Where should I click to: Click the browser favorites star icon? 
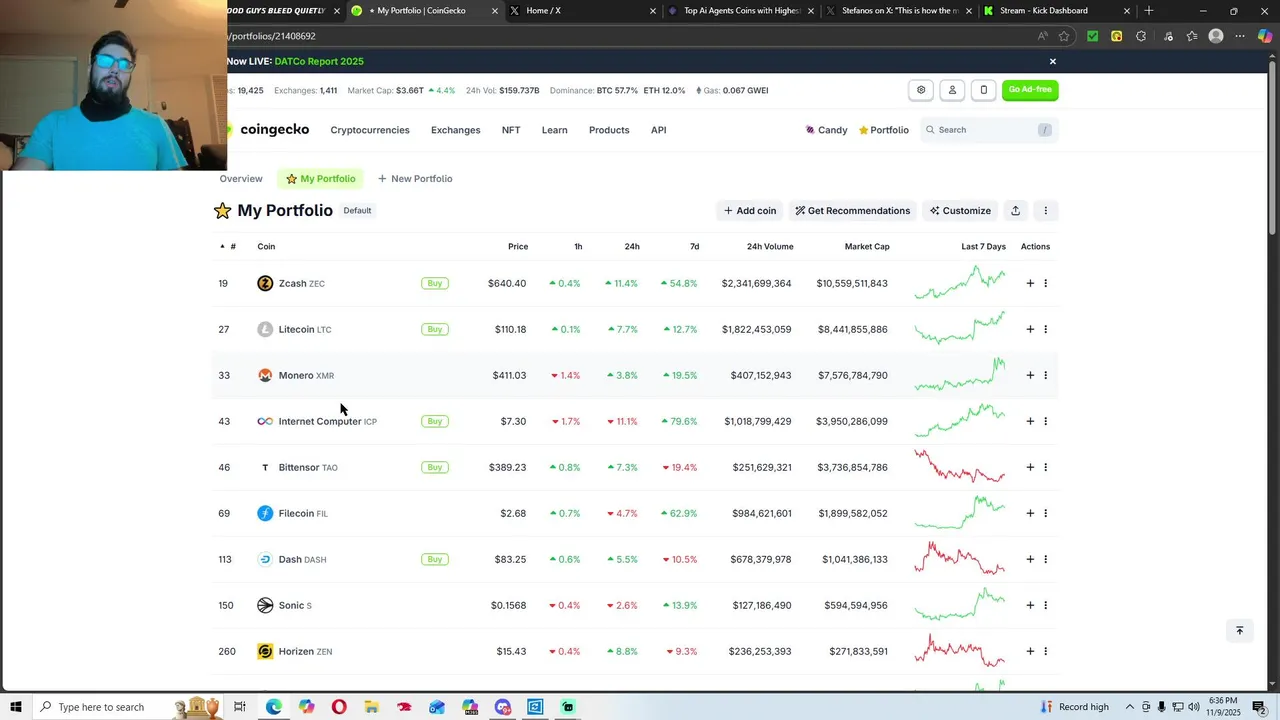click(x=1064, y=36)
